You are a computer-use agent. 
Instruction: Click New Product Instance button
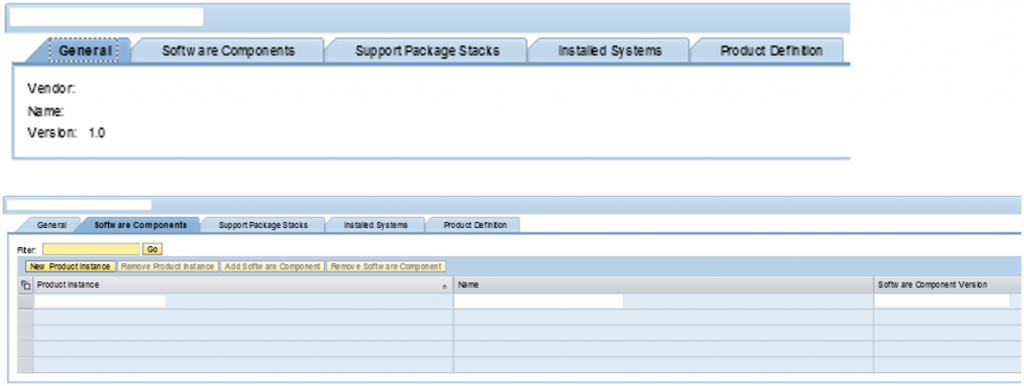pyautogui.click(x=71, y=266)
